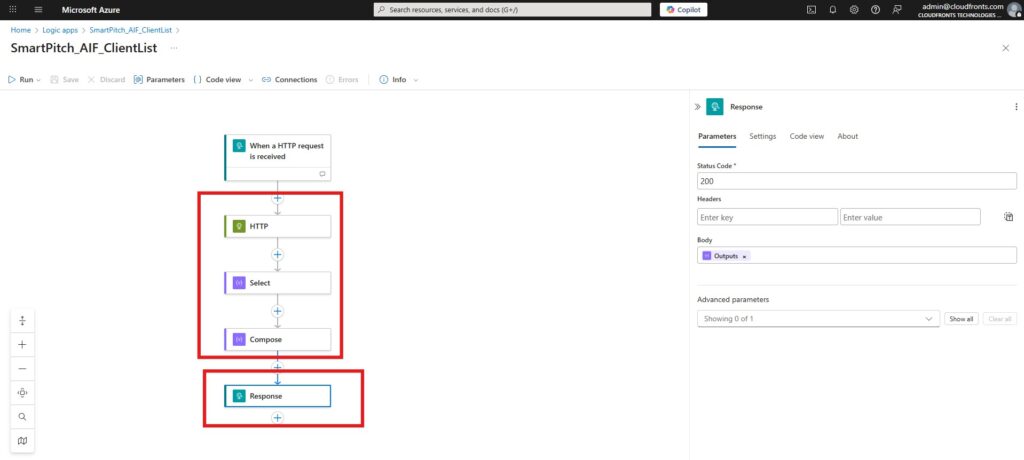Click the Status Code input field

pyautogui.click(x=856, y=181)
